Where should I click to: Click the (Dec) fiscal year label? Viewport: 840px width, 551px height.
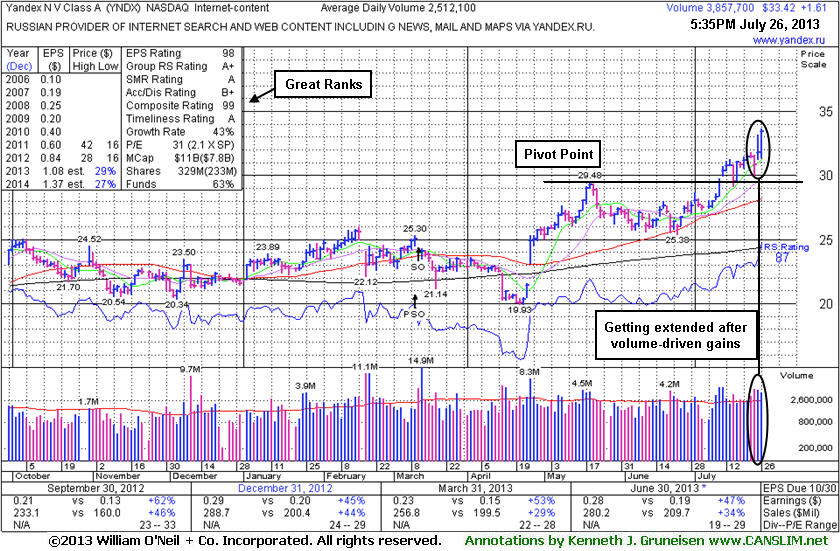click(x=19, y=66)
